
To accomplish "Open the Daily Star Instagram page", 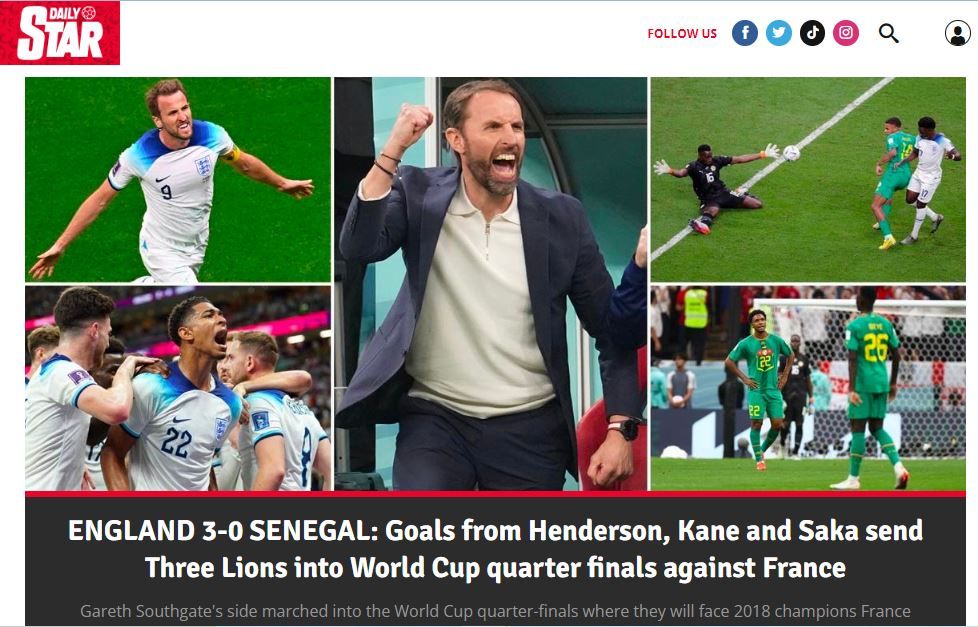I will click(846, 33).
